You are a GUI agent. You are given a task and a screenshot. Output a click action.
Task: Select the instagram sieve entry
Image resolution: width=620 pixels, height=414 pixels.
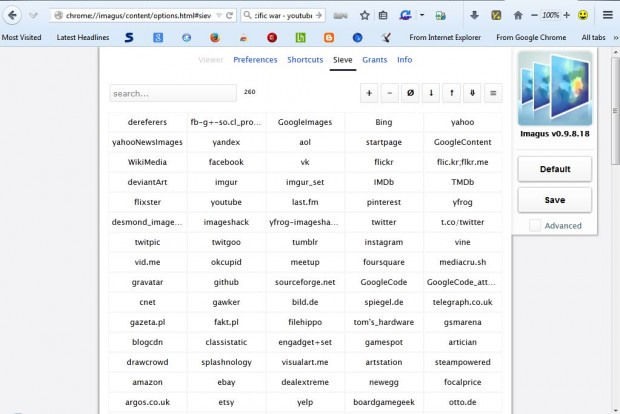[384, 242]
